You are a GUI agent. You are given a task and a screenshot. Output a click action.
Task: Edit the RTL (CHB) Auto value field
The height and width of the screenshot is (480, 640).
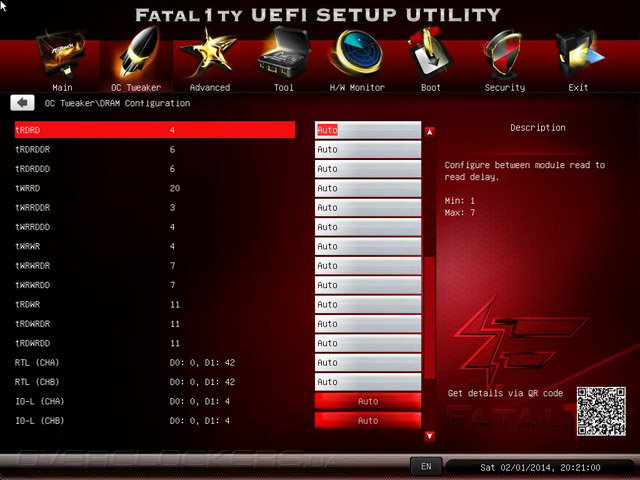tap(368, 382)
